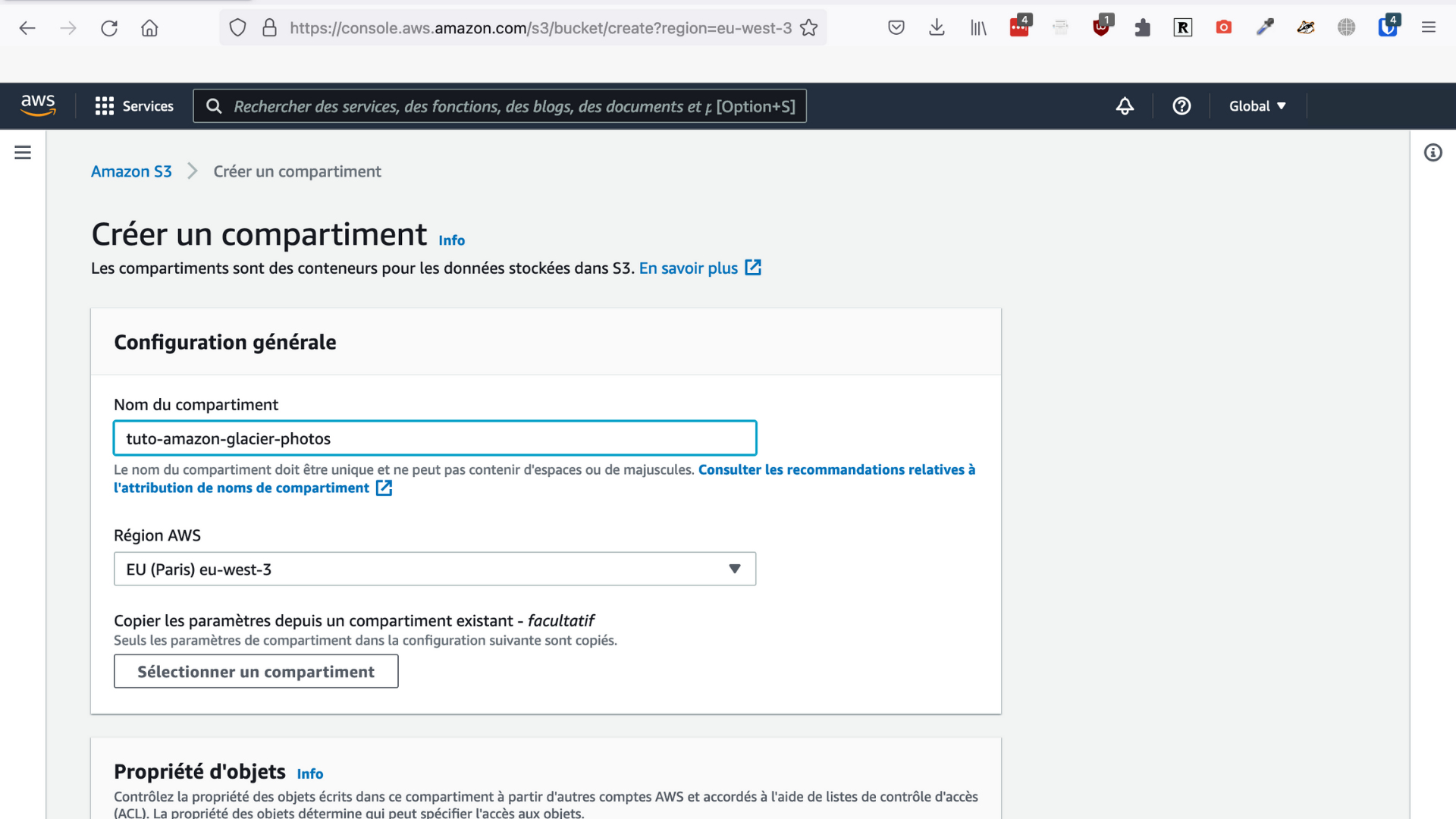This screenshot has height=819, width=1456.
Task: Open the AWS help question mark icon
Action: pos(1181,106)
